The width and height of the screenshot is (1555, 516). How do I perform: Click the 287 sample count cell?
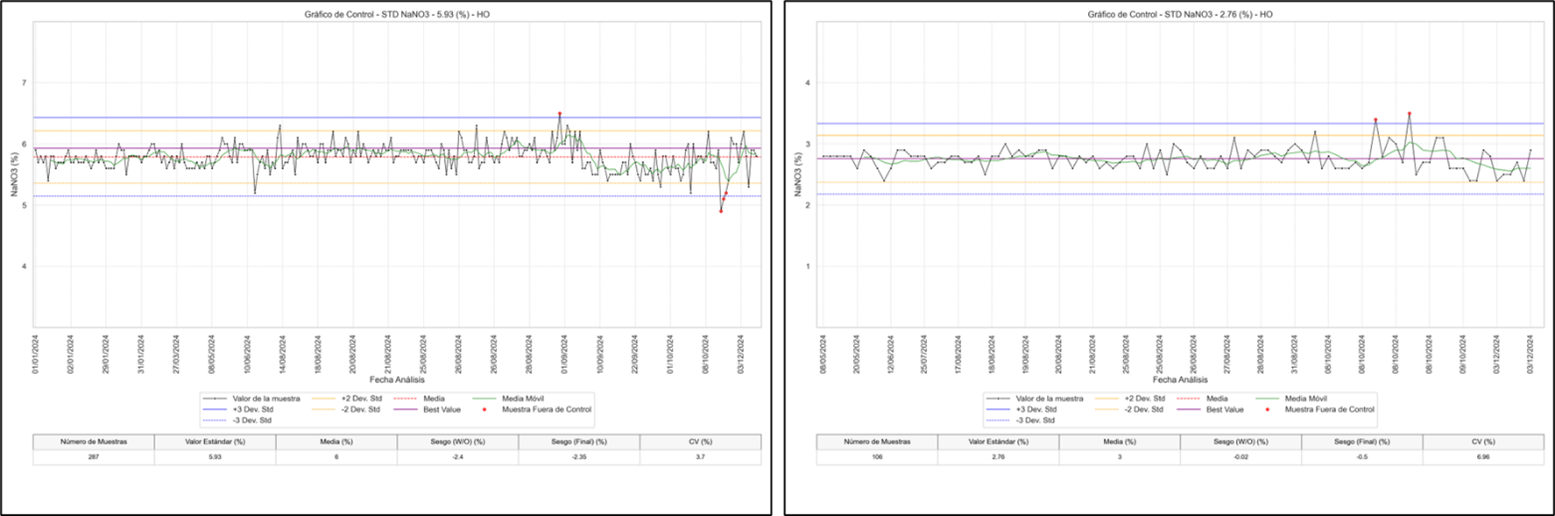pyautogui.click(x=93, y=456)
